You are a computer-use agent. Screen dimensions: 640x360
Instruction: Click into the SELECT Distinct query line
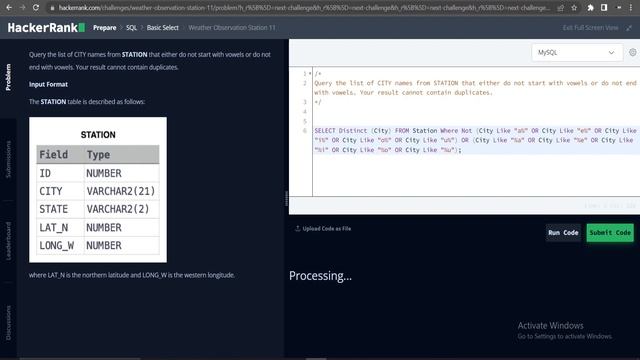476,140
